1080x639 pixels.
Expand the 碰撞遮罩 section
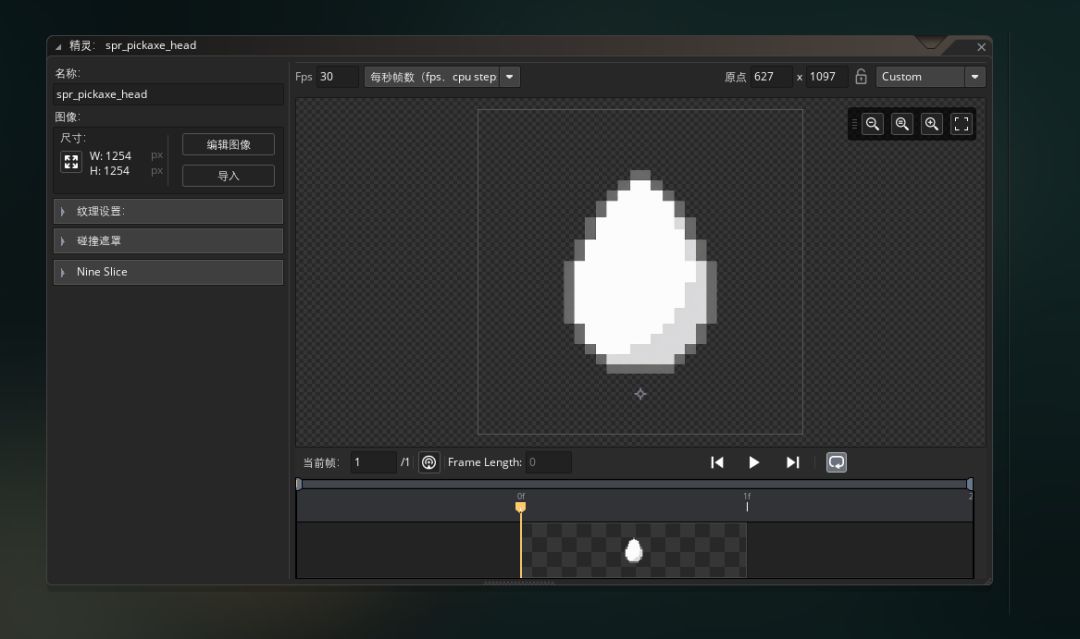click(x=168, y=241)
